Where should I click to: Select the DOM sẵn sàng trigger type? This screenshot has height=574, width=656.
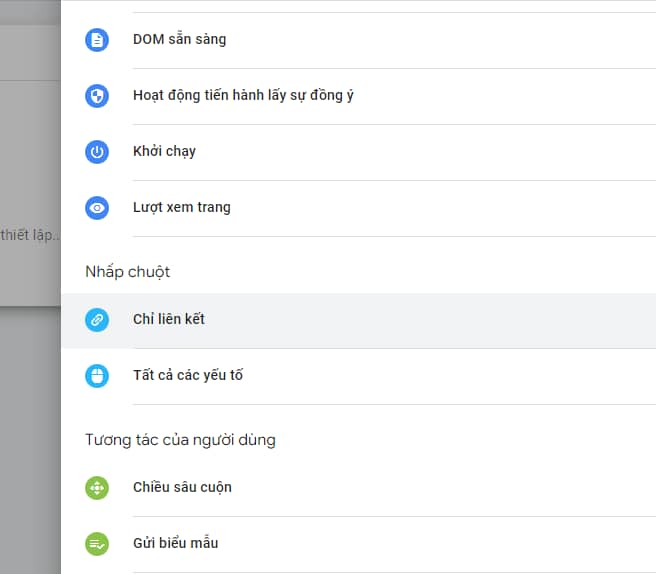tap(359, 40)
